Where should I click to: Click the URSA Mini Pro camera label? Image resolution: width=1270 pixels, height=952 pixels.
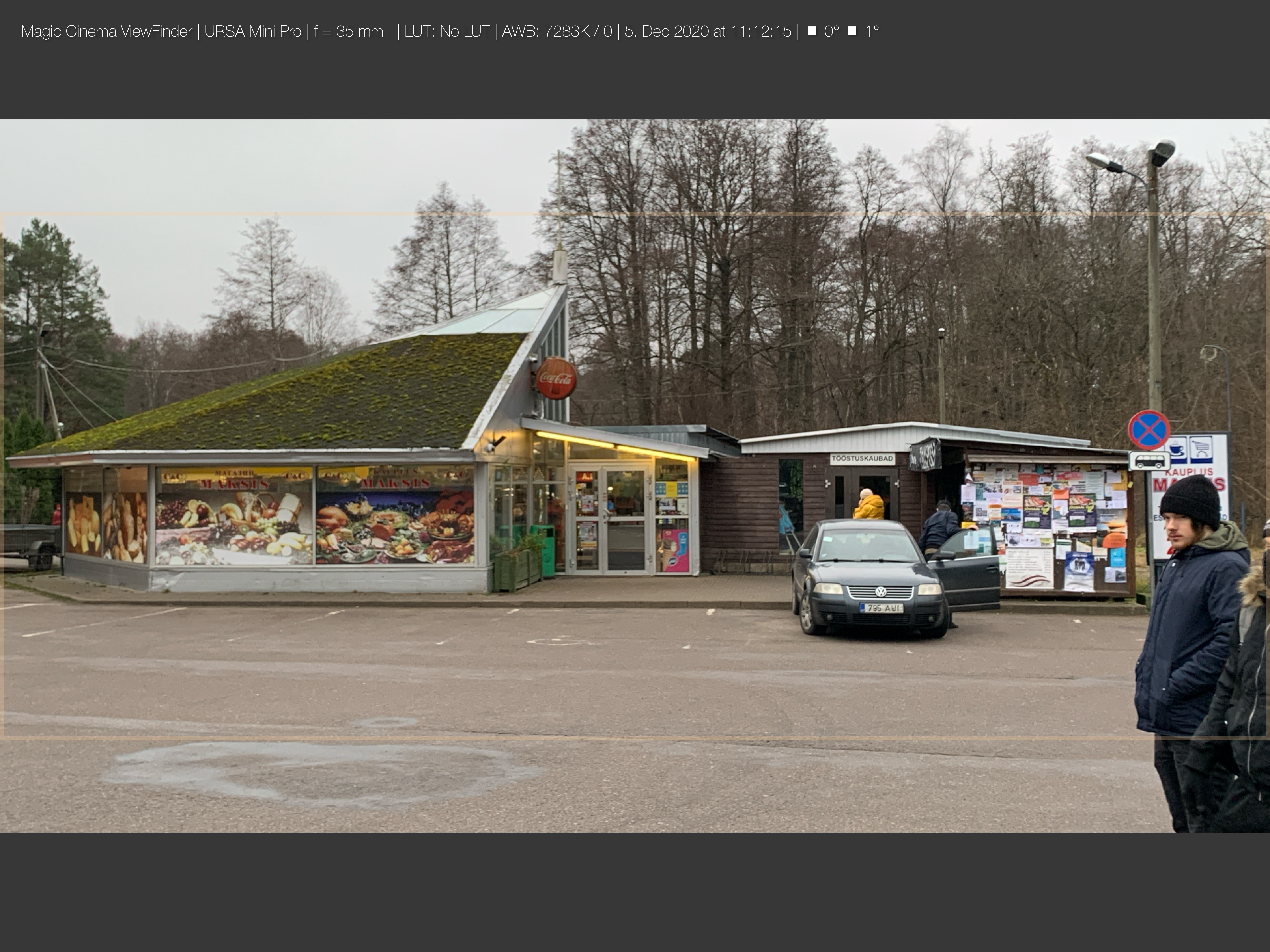pos(253,32)
